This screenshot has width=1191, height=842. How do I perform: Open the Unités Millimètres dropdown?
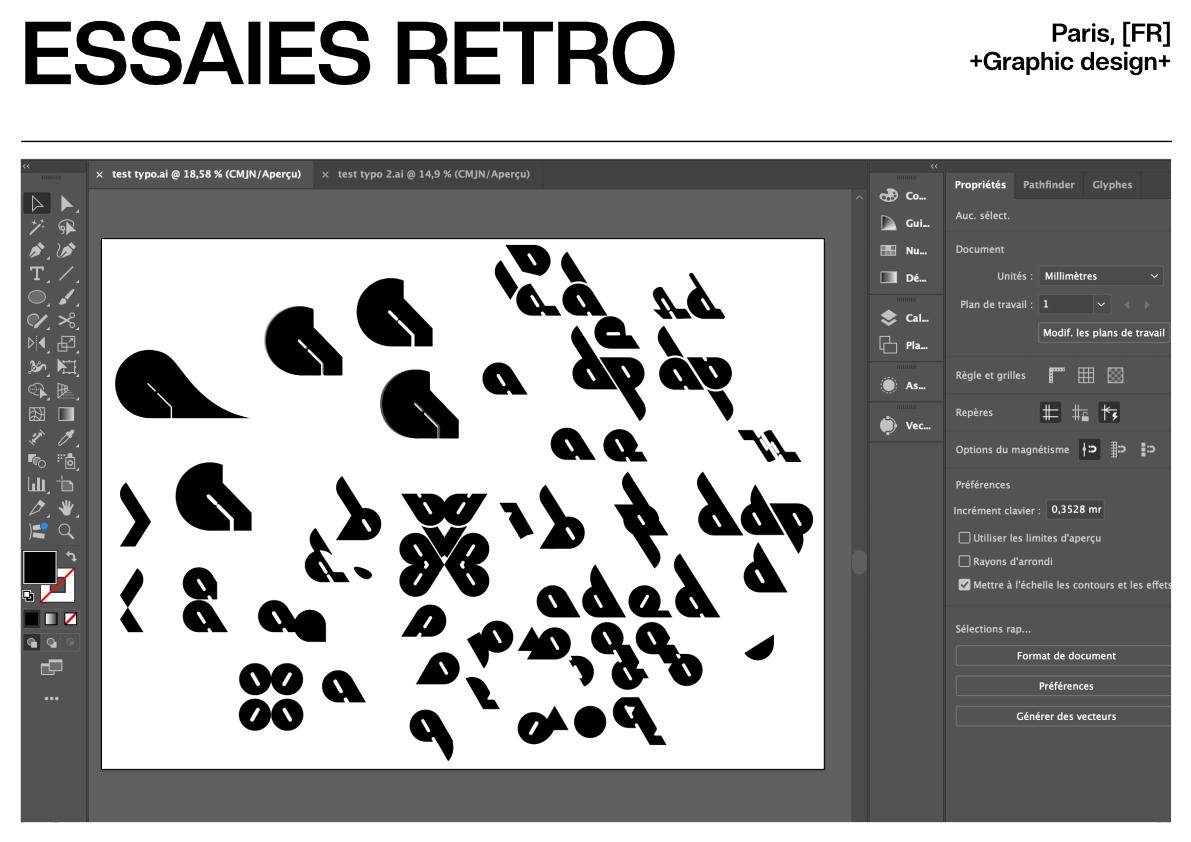1101,276
